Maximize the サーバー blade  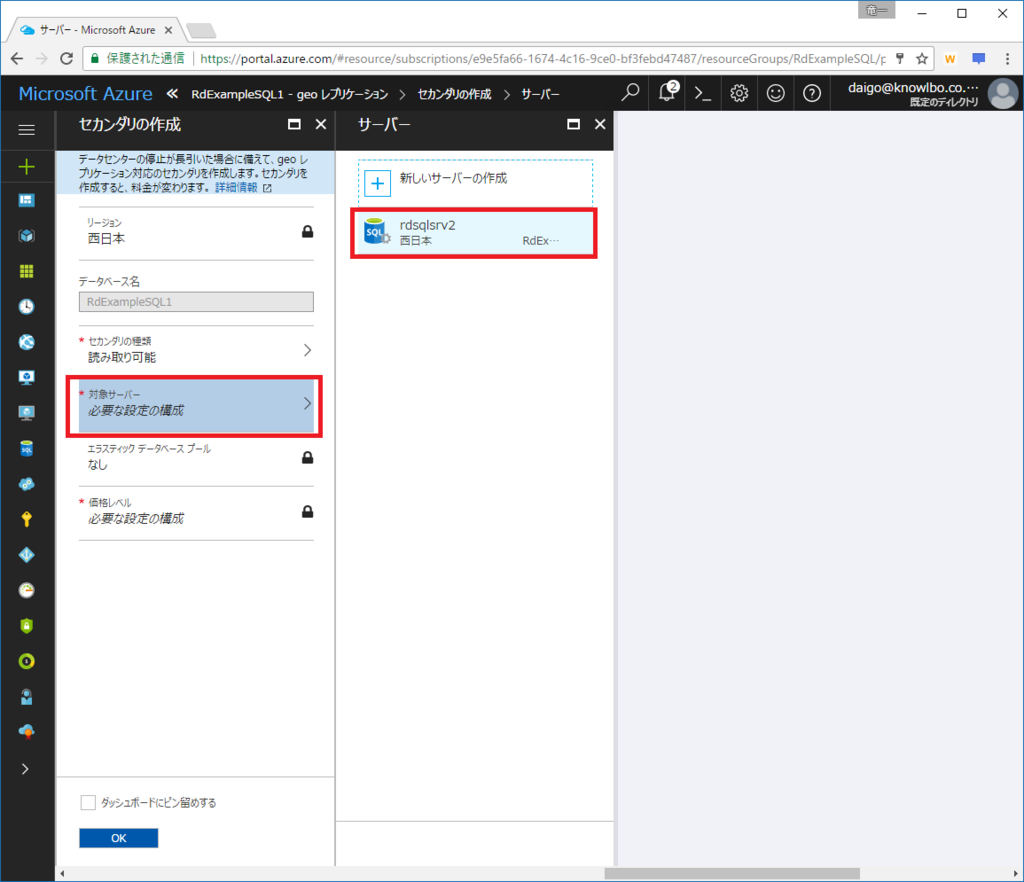[x=573, y=124]
